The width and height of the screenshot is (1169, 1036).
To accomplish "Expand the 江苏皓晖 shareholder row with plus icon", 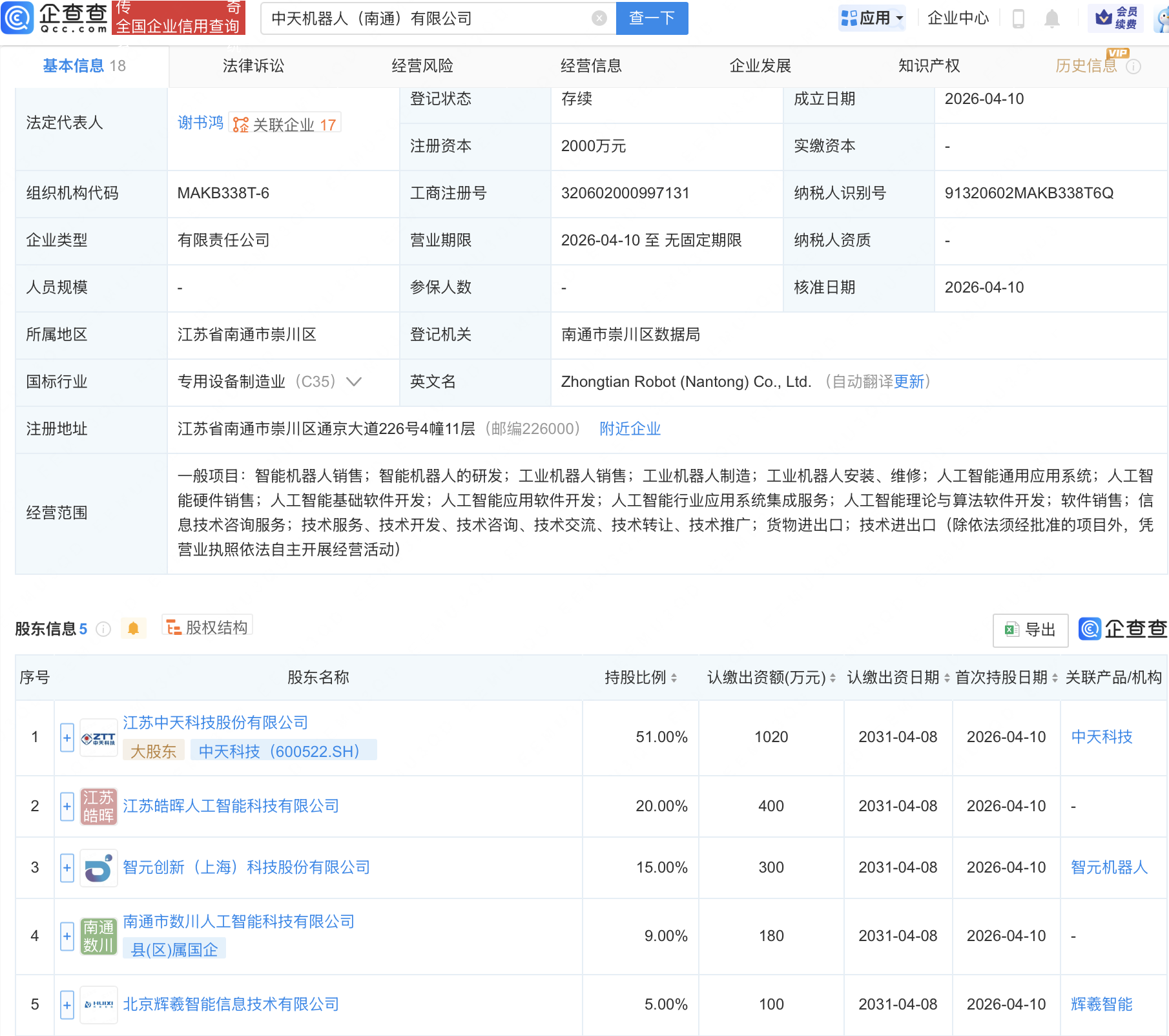I will coord(67,806).
